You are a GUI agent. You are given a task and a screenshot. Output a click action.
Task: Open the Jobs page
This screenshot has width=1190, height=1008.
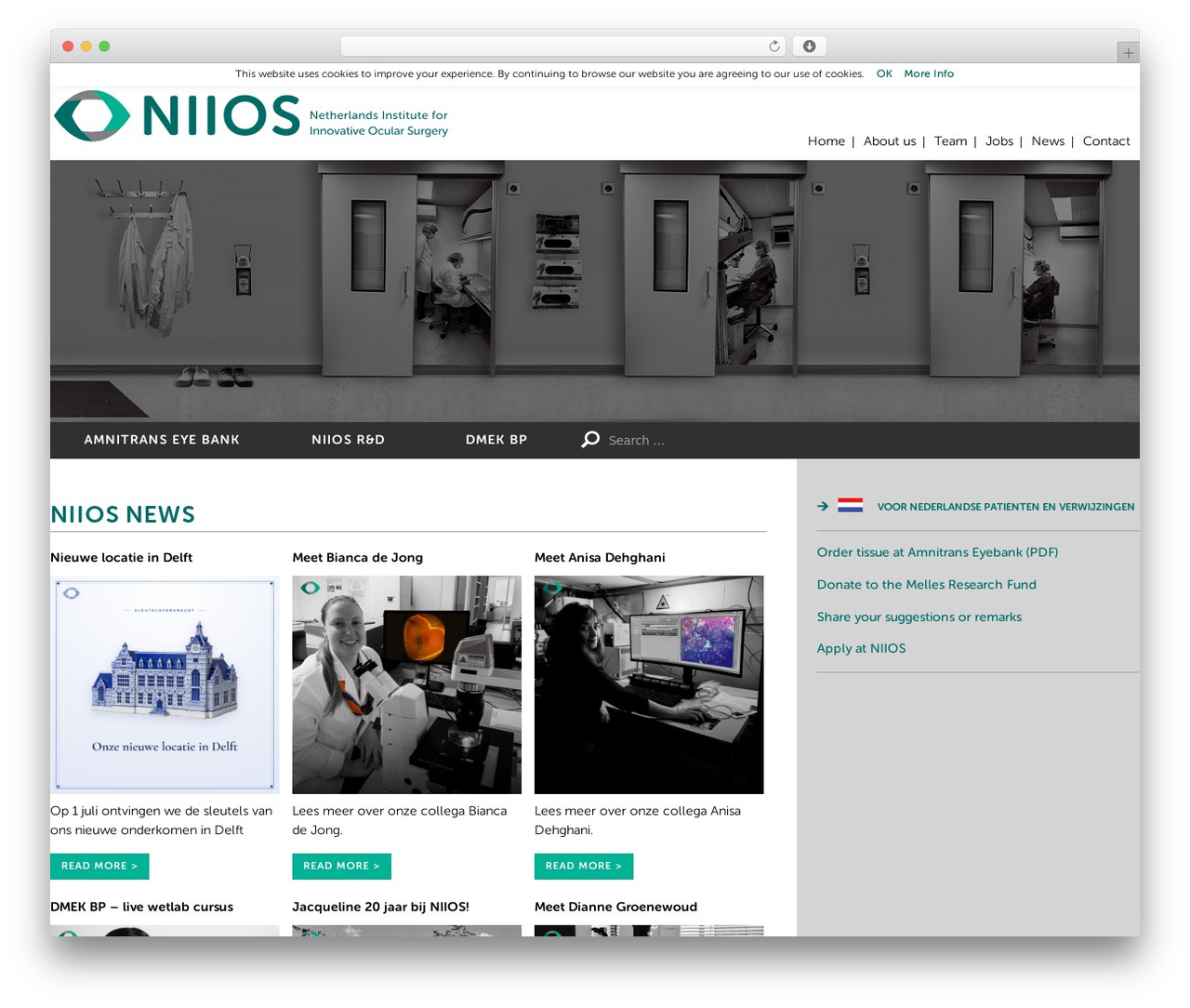999,141
